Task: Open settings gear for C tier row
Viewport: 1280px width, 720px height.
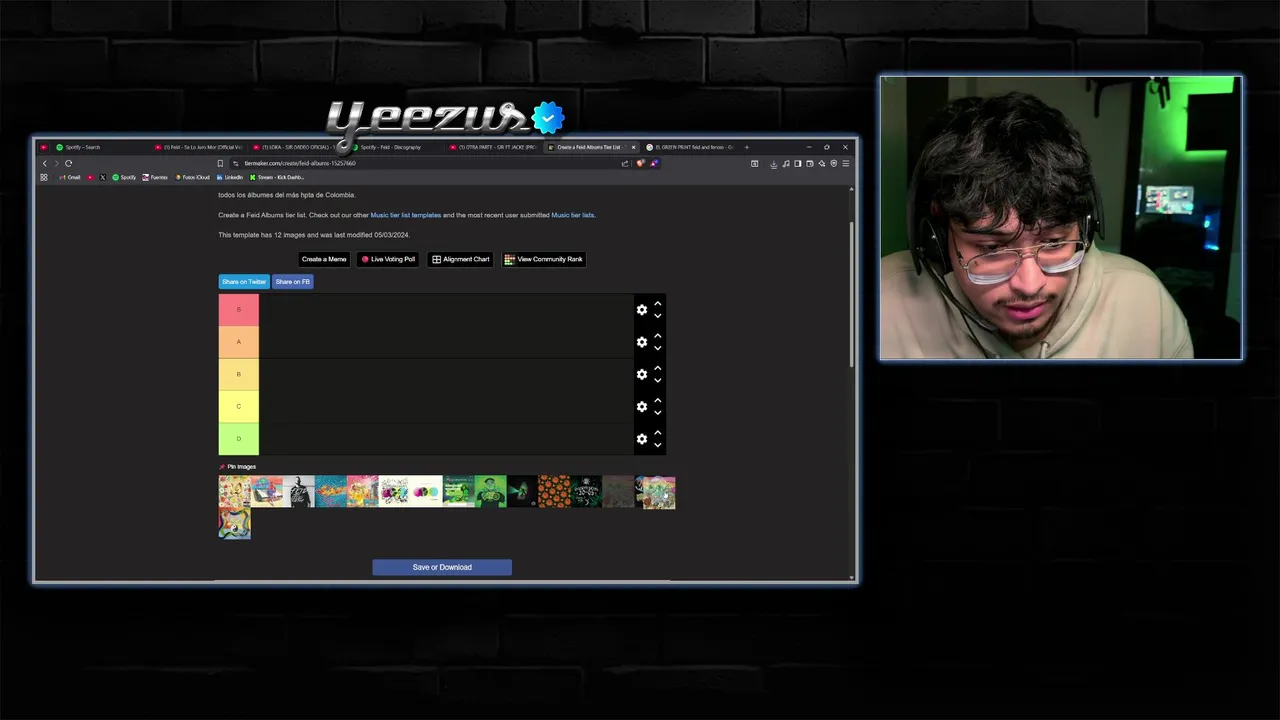Action: (x=642, y=407)
